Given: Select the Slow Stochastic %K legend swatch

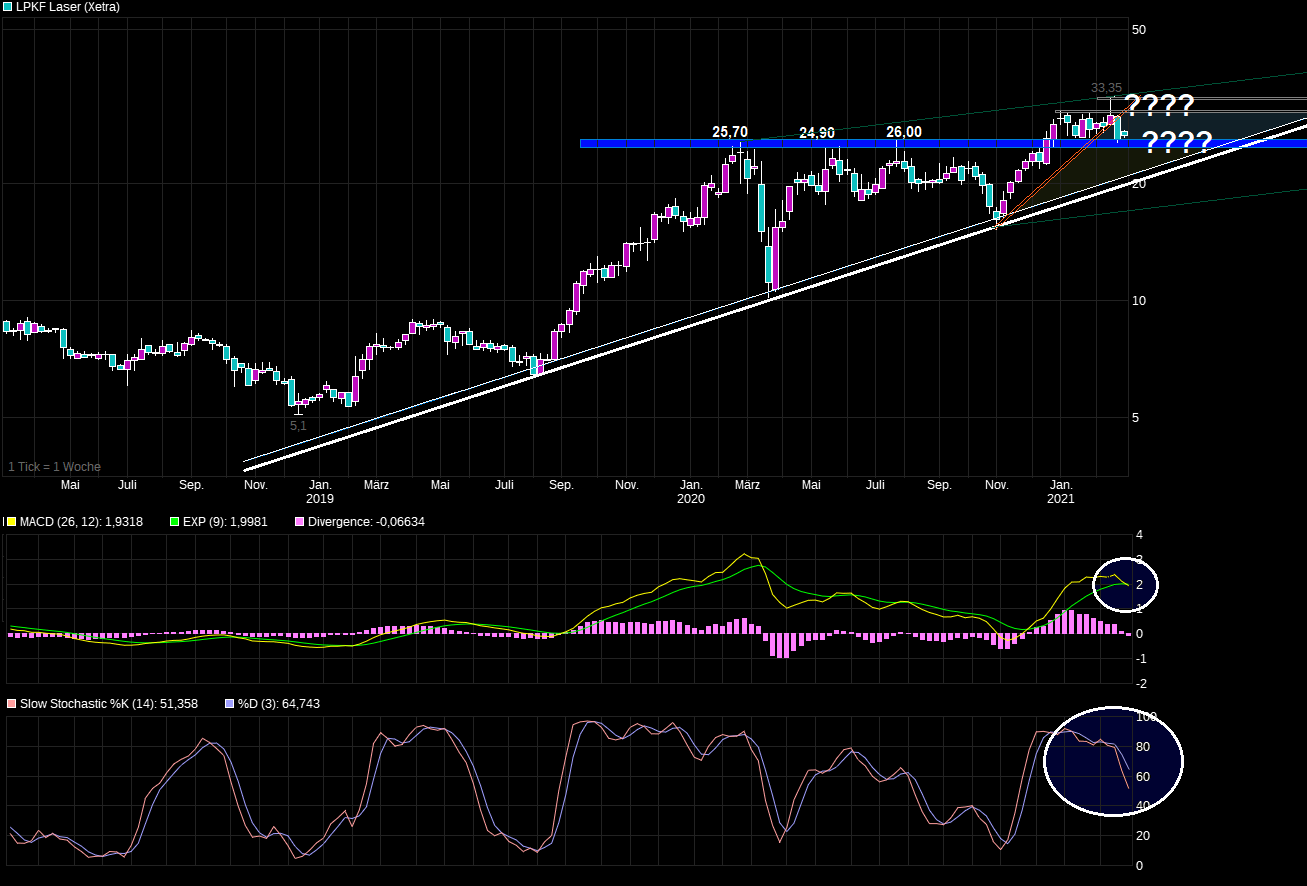Looking at the screenshot, I should pos(11,703).
